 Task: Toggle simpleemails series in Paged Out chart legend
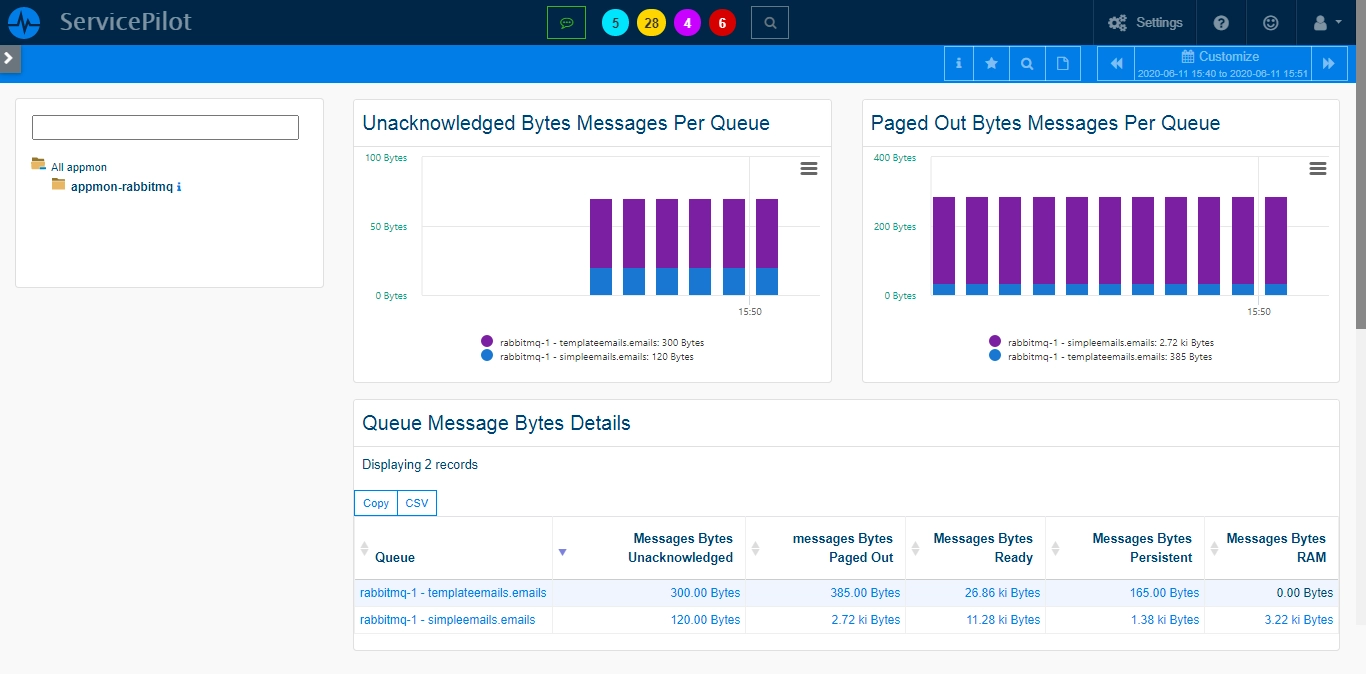[1101, 342]
